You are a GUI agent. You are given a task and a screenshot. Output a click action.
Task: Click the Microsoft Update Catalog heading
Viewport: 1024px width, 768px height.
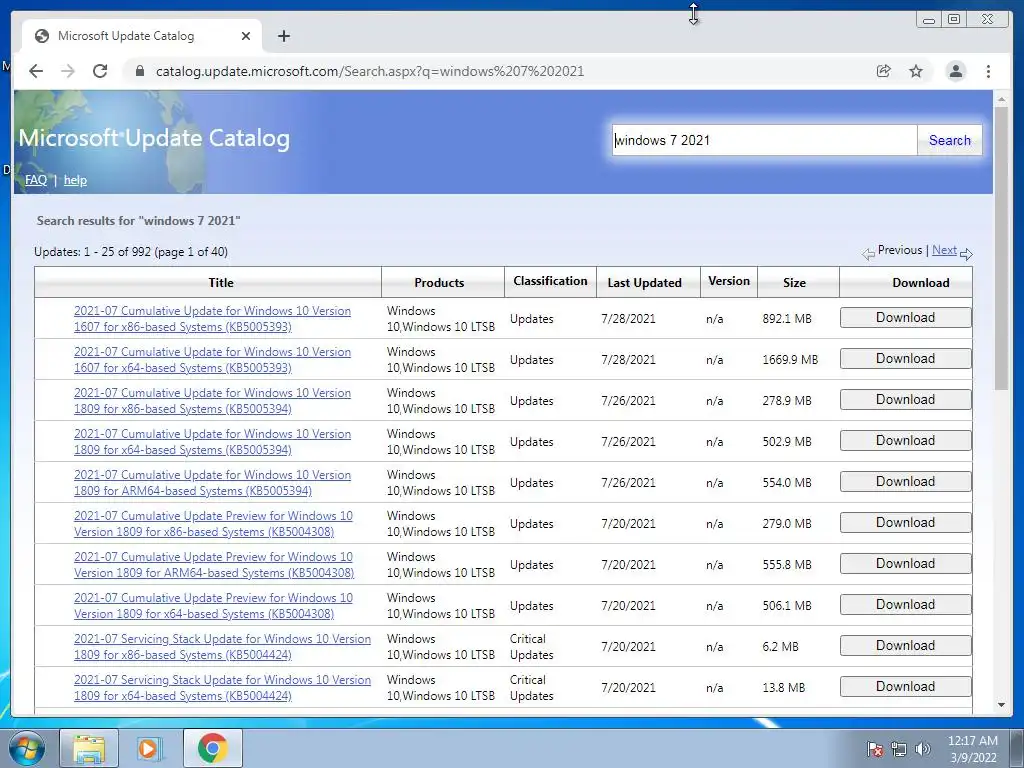[154, 138]
